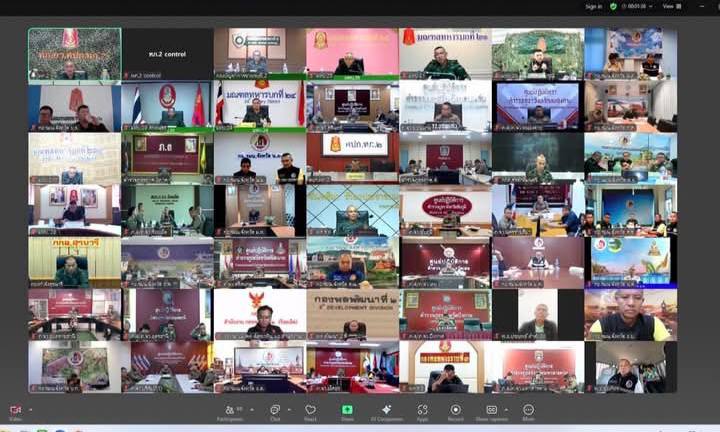Screen dimensions: 720x432
Task: Toggle meeting recording with Record
Action: point(456,410)
